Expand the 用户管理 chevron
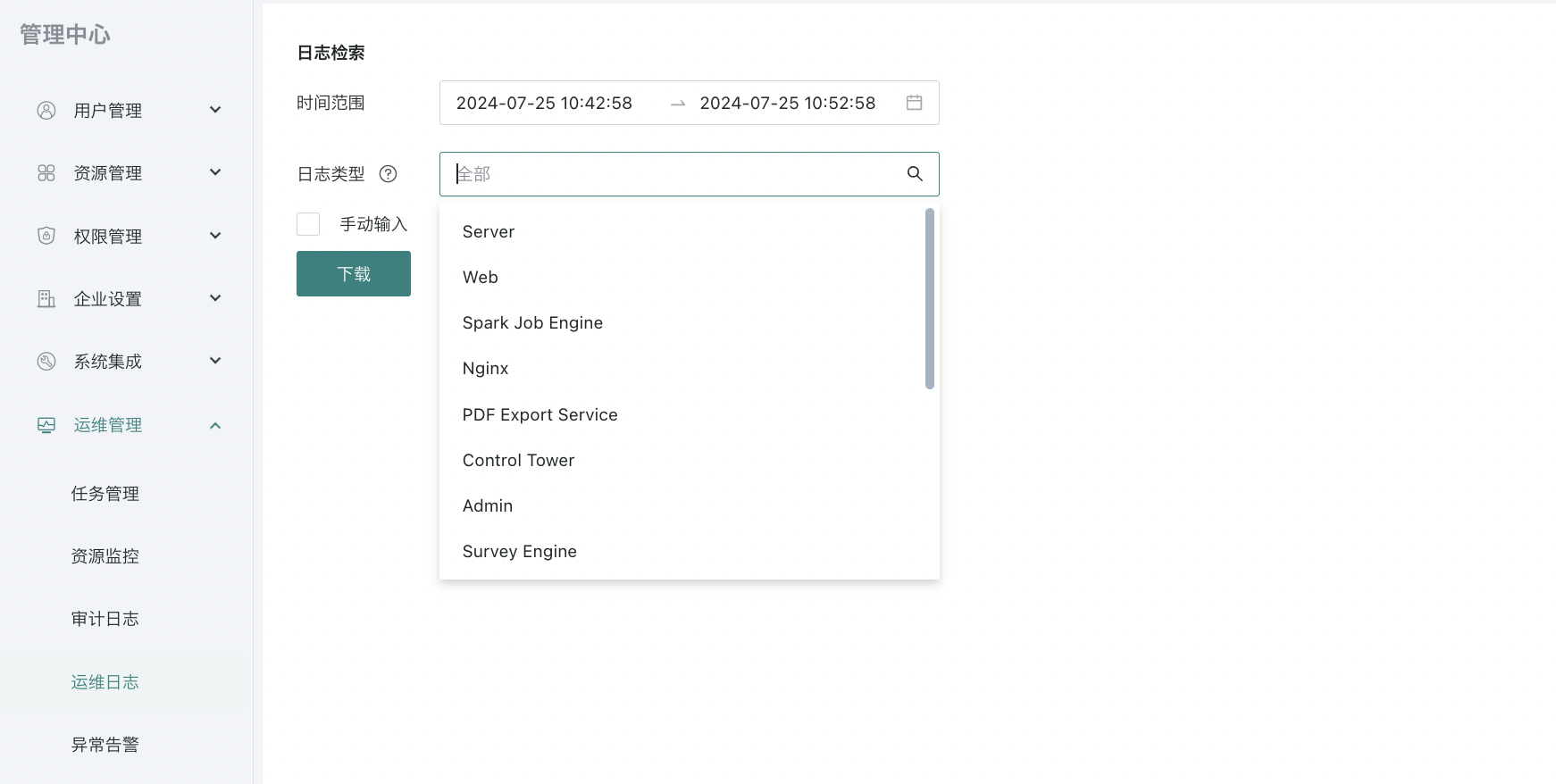This screenshot has width=1556, height=784. click(x=215, y=110)
